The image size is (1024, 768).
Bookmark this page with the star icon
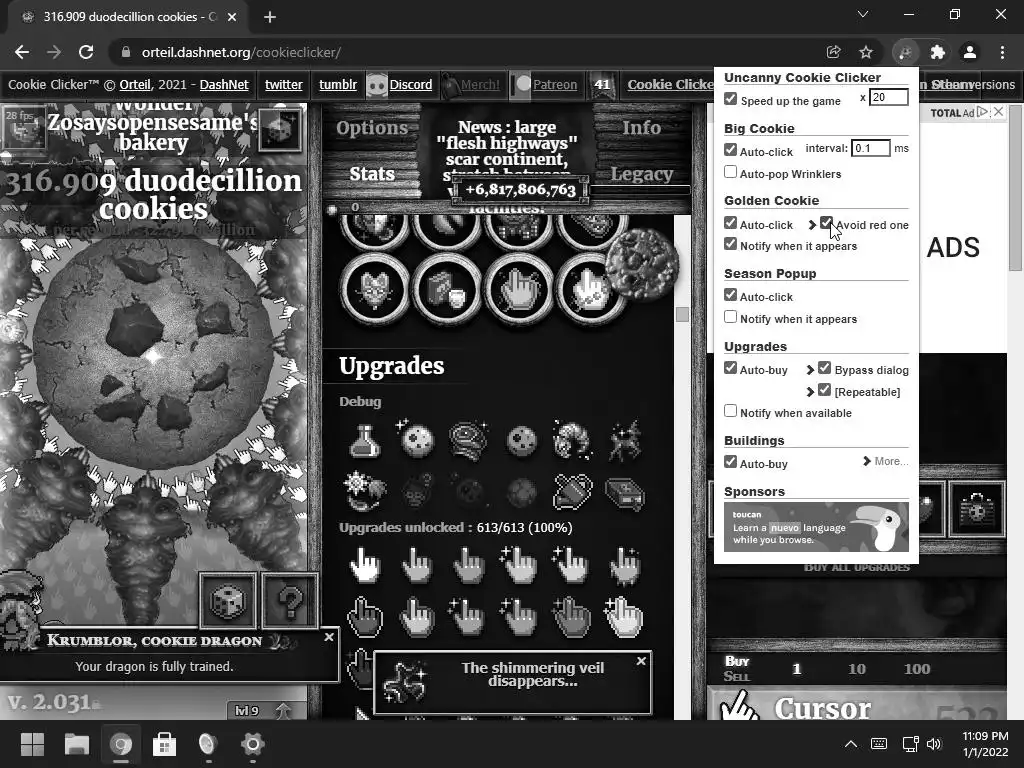pyautogui.click(x=866, y=52)
